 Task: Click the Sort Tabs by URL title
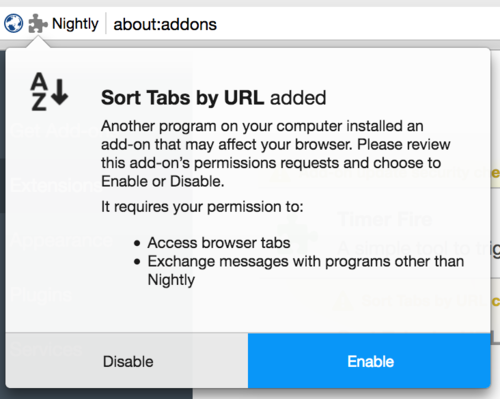[183, 98]
